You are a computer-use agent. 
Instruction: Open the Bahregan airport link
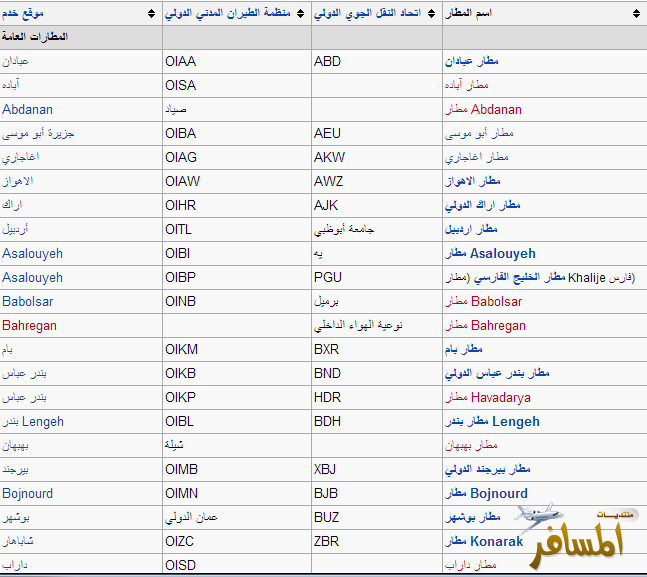coord(485,325)
